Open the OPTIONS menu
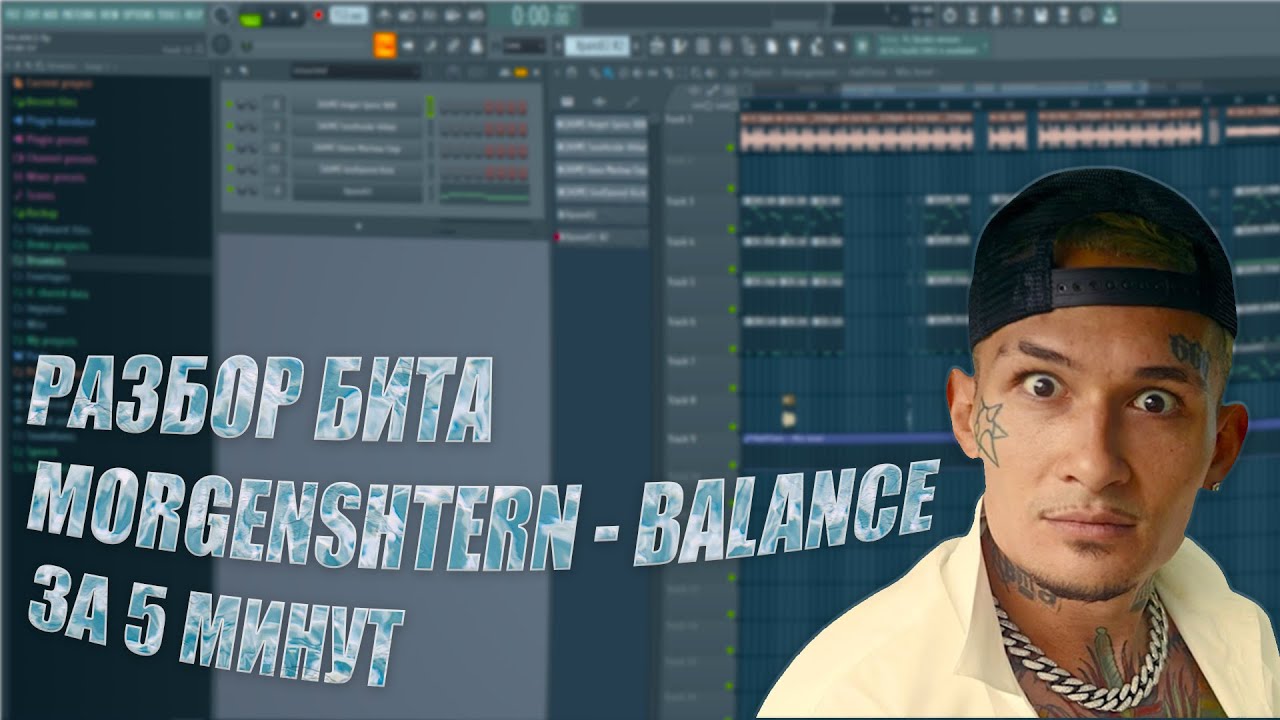The image size is (1280, 720). click(138, 15)
